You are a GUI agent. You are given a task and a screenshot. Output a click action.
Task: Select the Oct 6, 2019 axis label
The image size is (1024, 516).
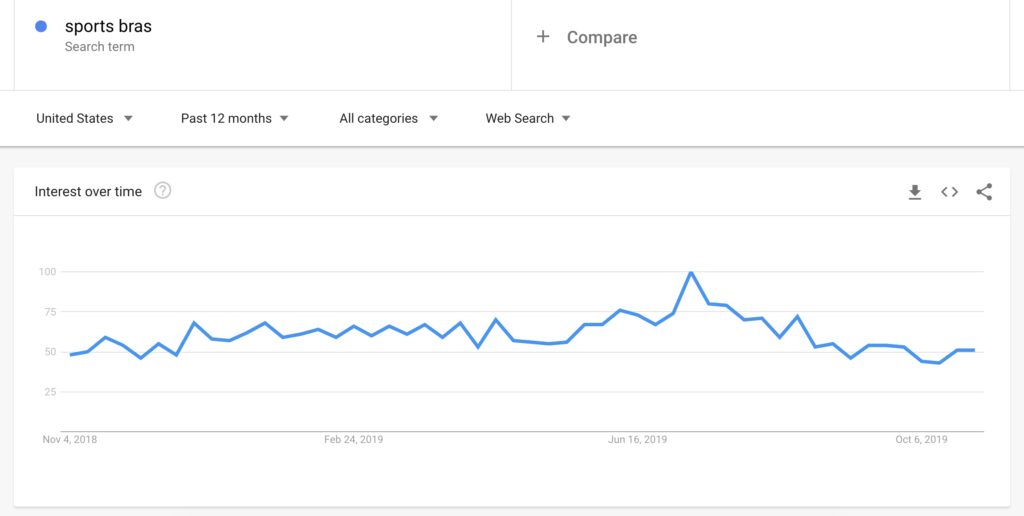tap(921, 439)
